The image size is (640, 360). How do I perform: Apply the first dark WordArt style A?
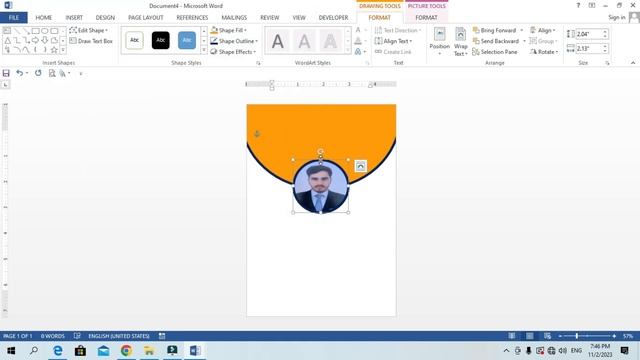(278, 41)
